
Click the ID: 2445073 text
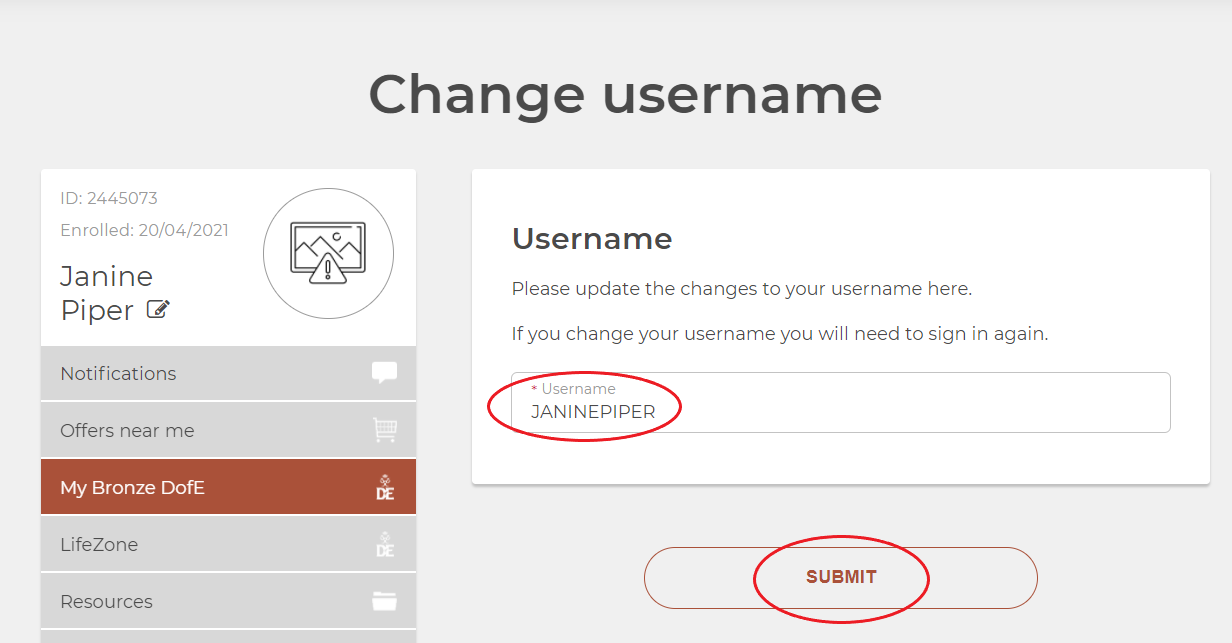click(x=109, y=198)
